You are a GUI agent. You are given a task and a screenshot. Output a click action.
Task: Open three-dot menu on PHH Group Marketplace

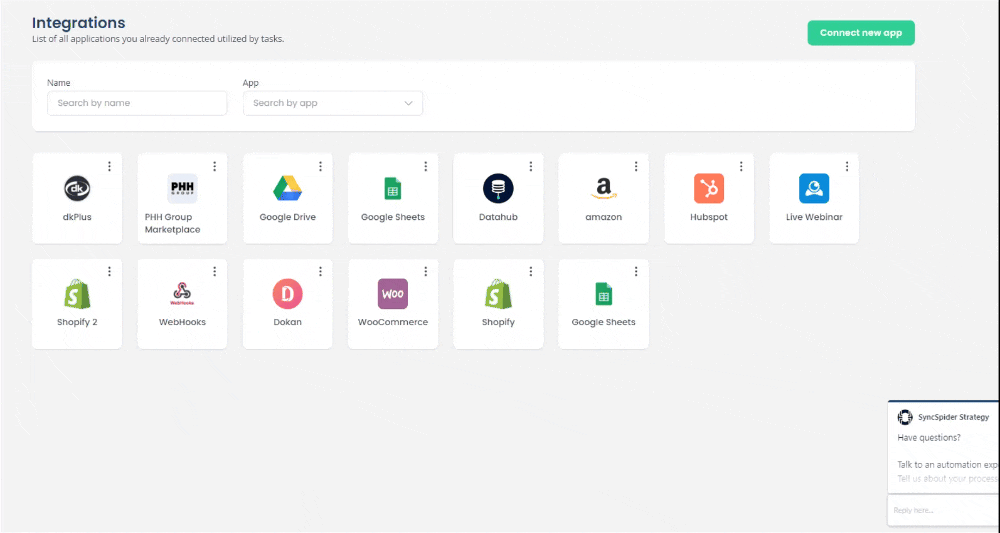click(x=215, y=166)
